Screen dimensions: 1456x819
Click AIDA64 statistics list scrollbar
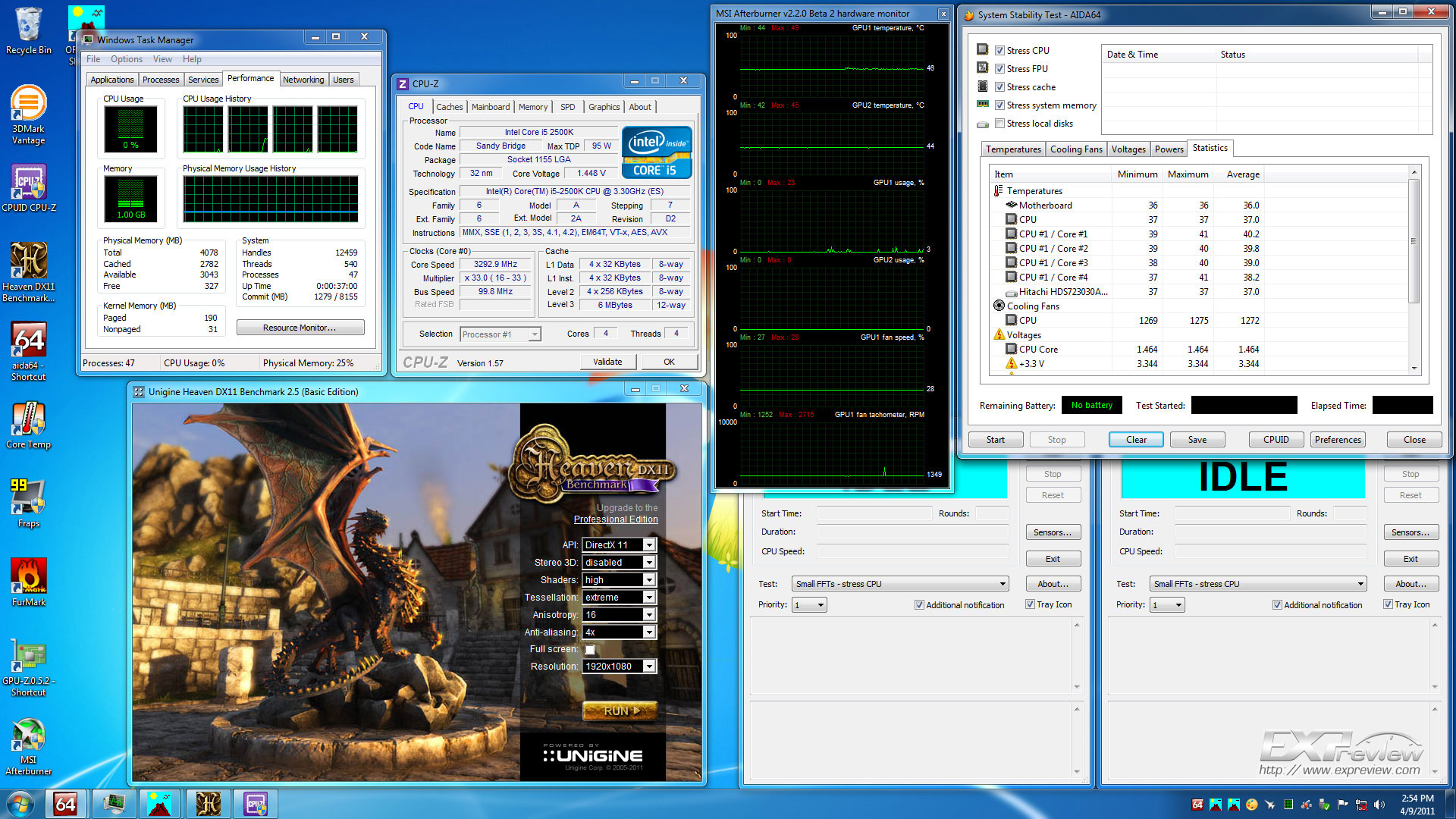coord(1414,241)
